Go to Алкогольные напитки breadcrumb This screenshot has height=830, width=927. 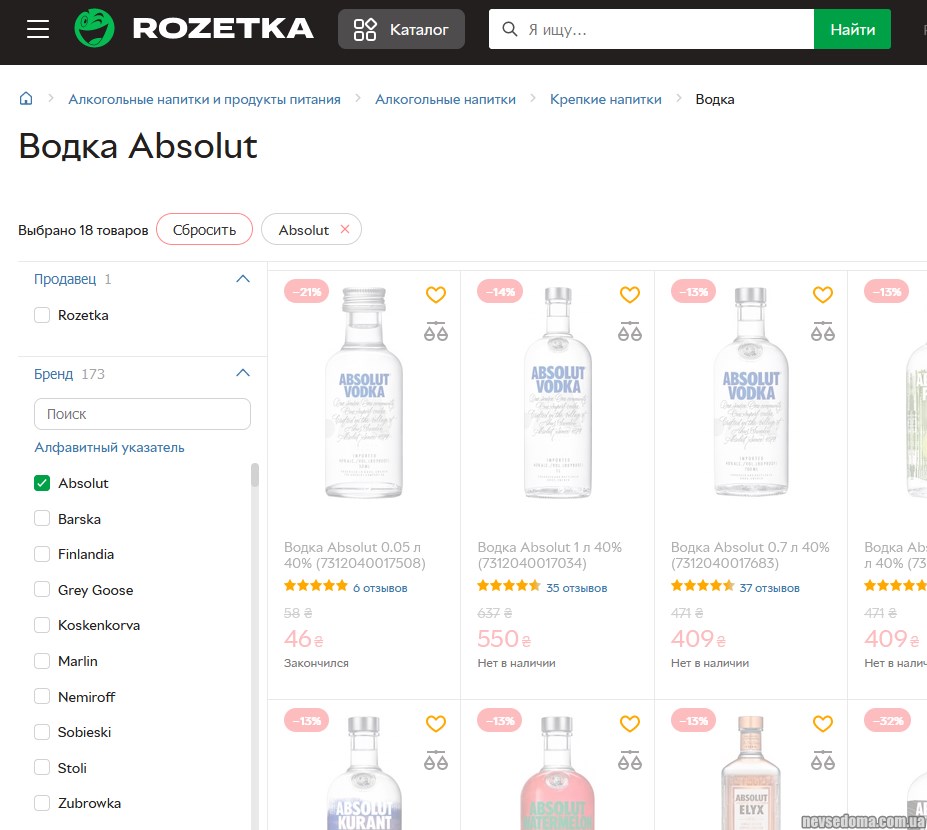445,99
